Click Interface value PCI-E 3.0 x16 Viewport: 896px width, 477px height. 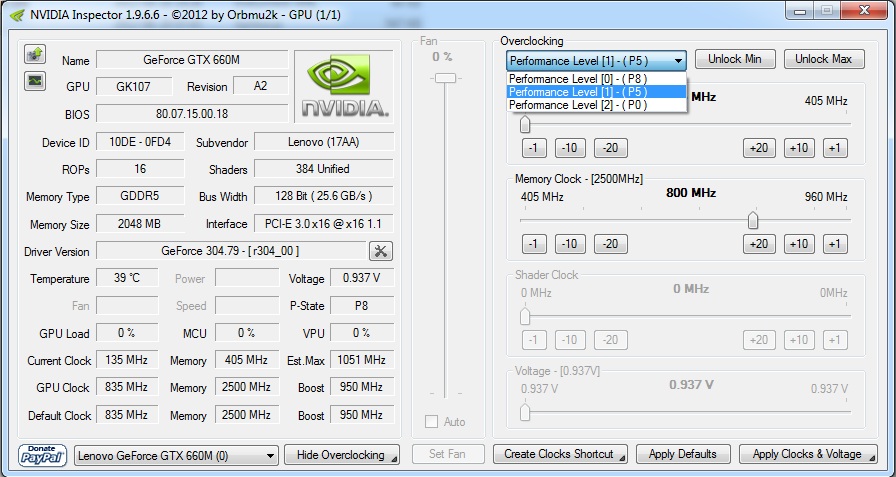[324, 223]
